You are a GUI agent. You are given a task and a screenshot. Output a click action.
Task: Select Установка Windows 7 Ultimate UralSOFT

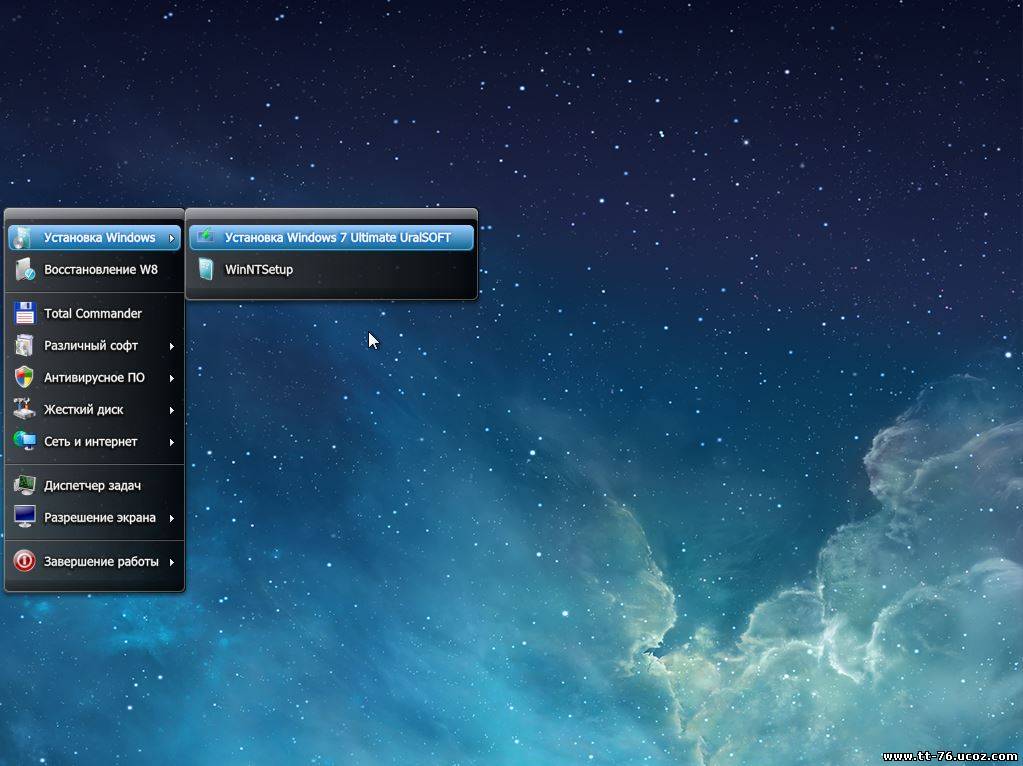[331, 237]
